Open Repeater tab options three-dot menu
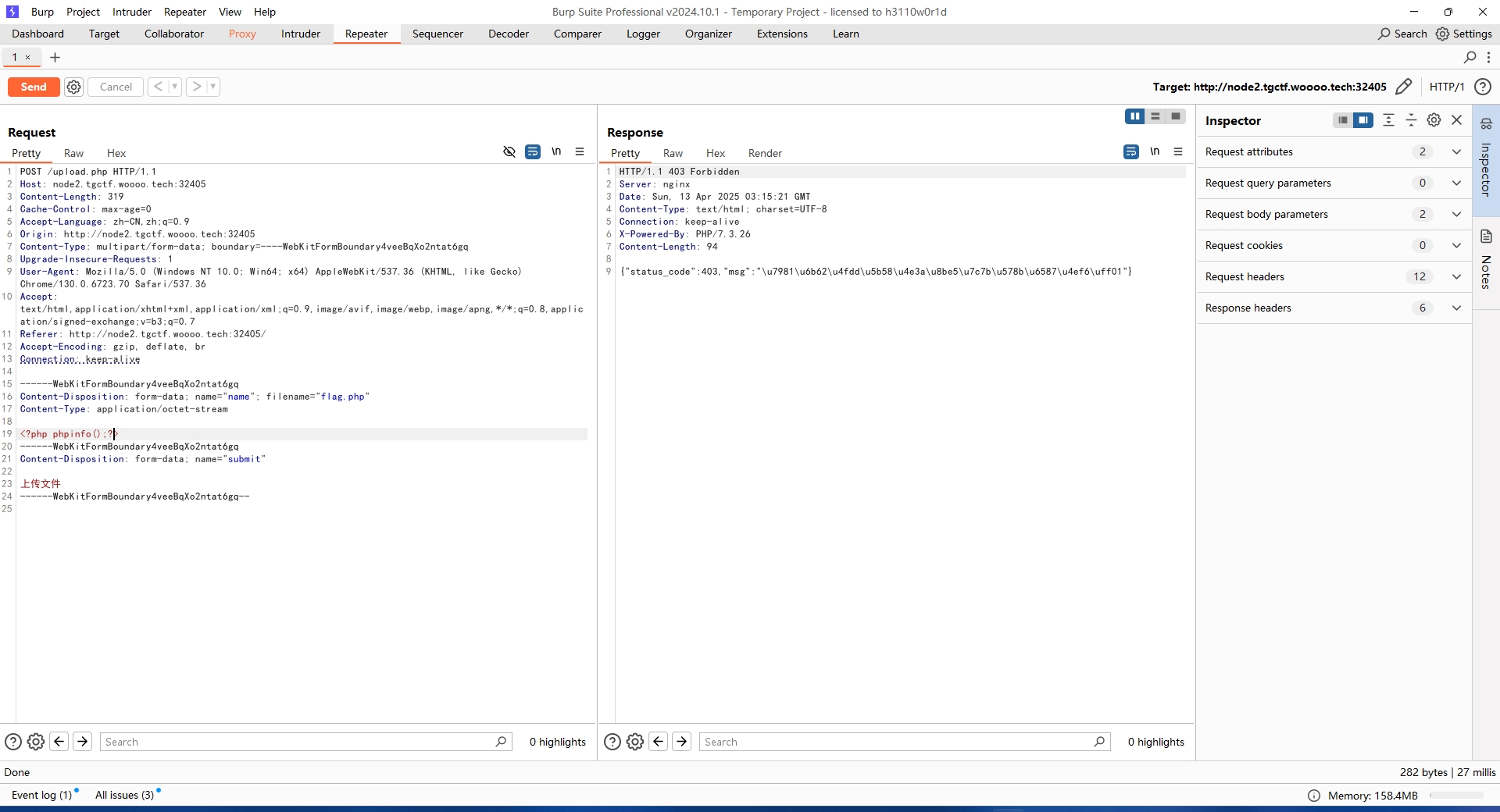 click(1488, 57)
